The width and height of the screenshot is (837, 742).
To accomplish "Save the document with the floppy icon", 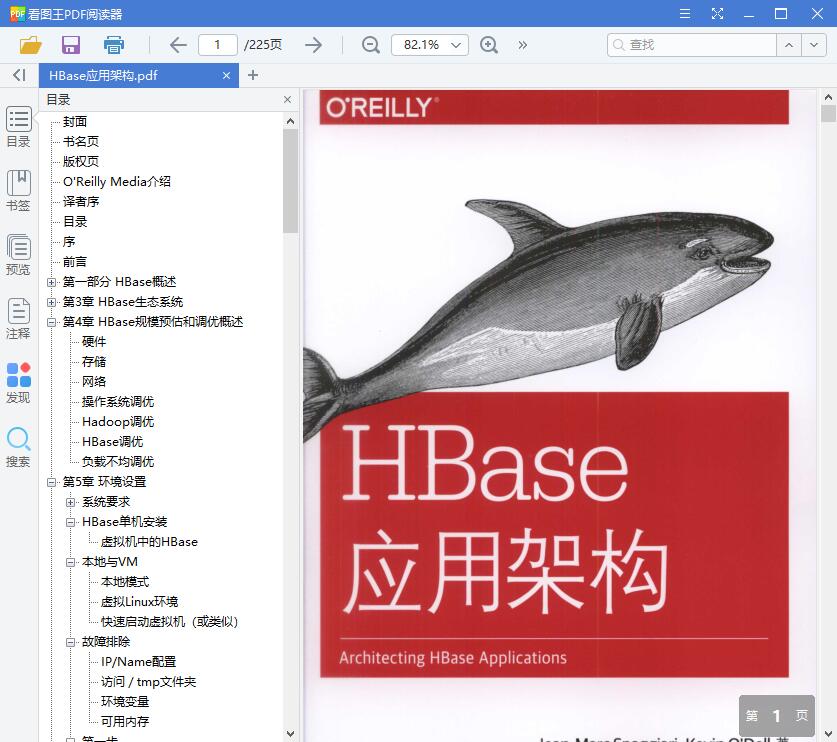I will (x=71, y=45).
